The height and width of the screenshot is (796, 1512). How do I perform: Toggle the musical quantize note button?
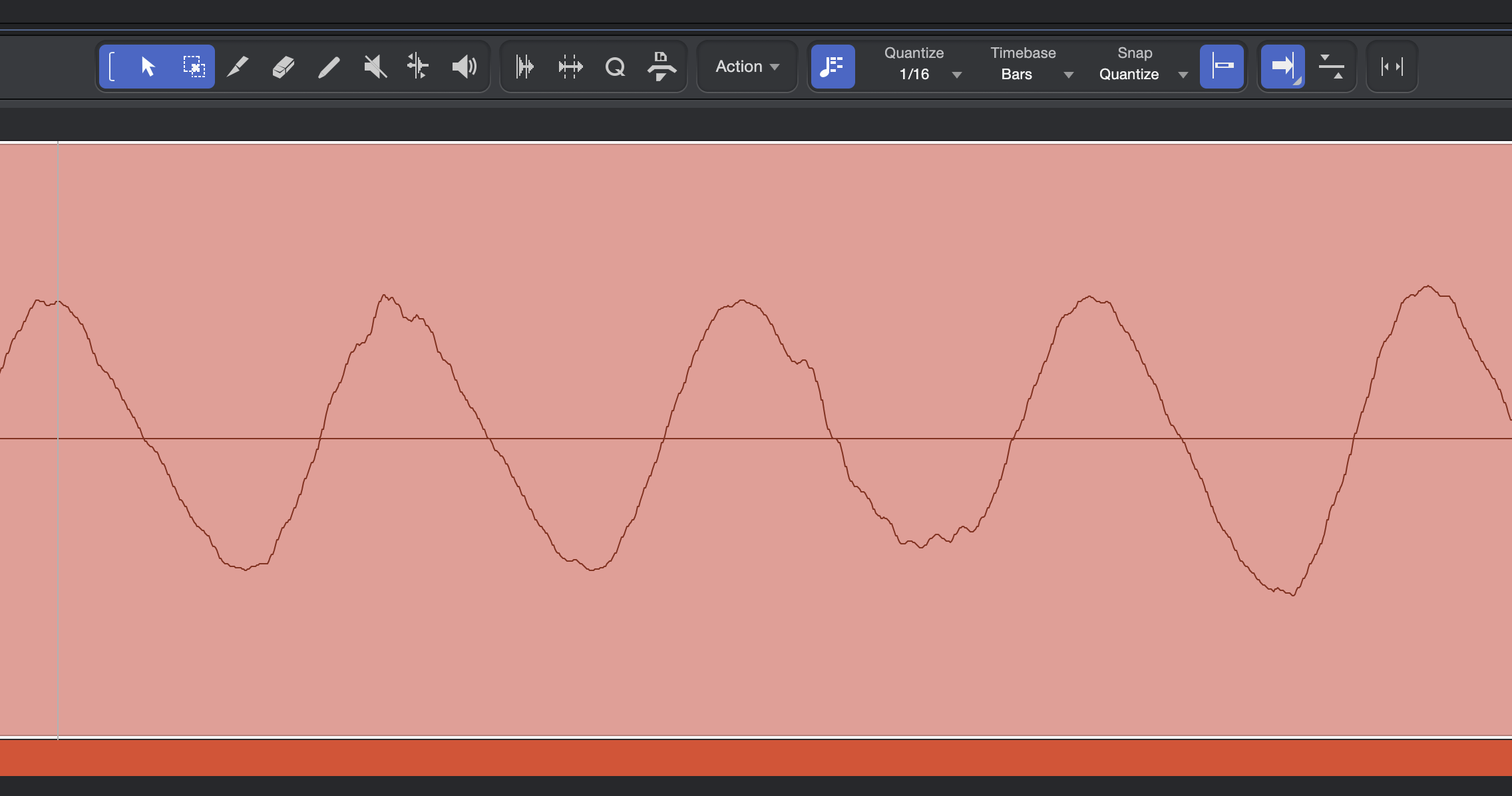[x=833, y=67]
